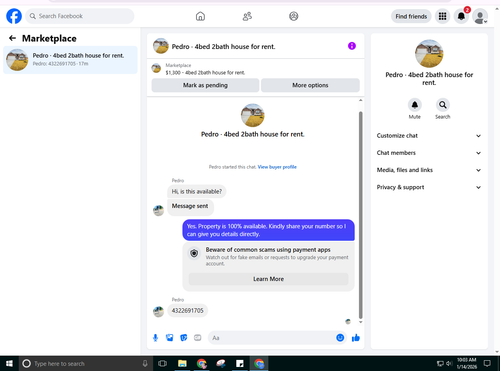500x371 pixels.
Task: Open the Friends icon in top bar
Action: click(x=247, y=16)
